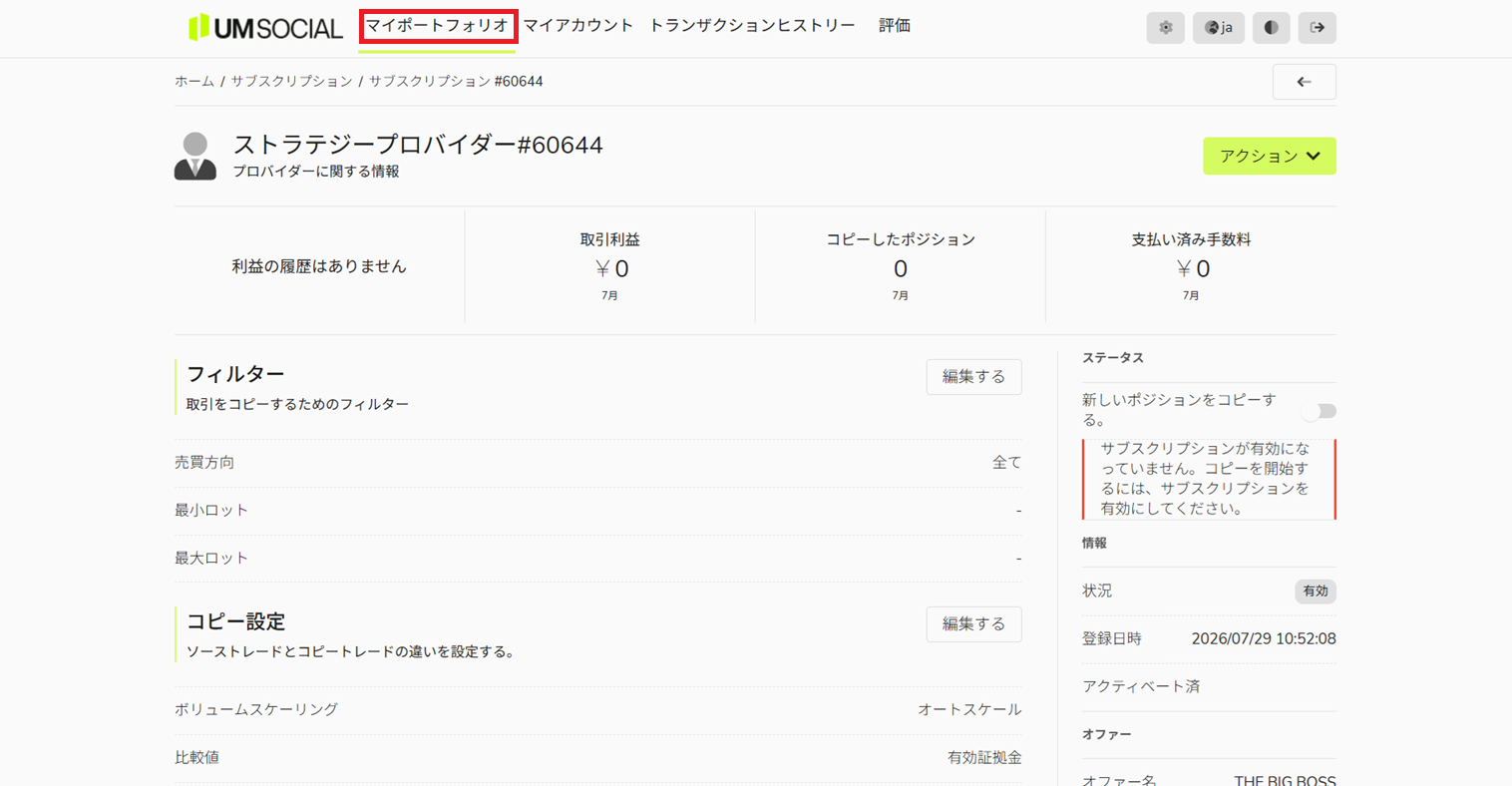Open the トランザクションヒストリー tab
1512x786 pixels.
752,26
